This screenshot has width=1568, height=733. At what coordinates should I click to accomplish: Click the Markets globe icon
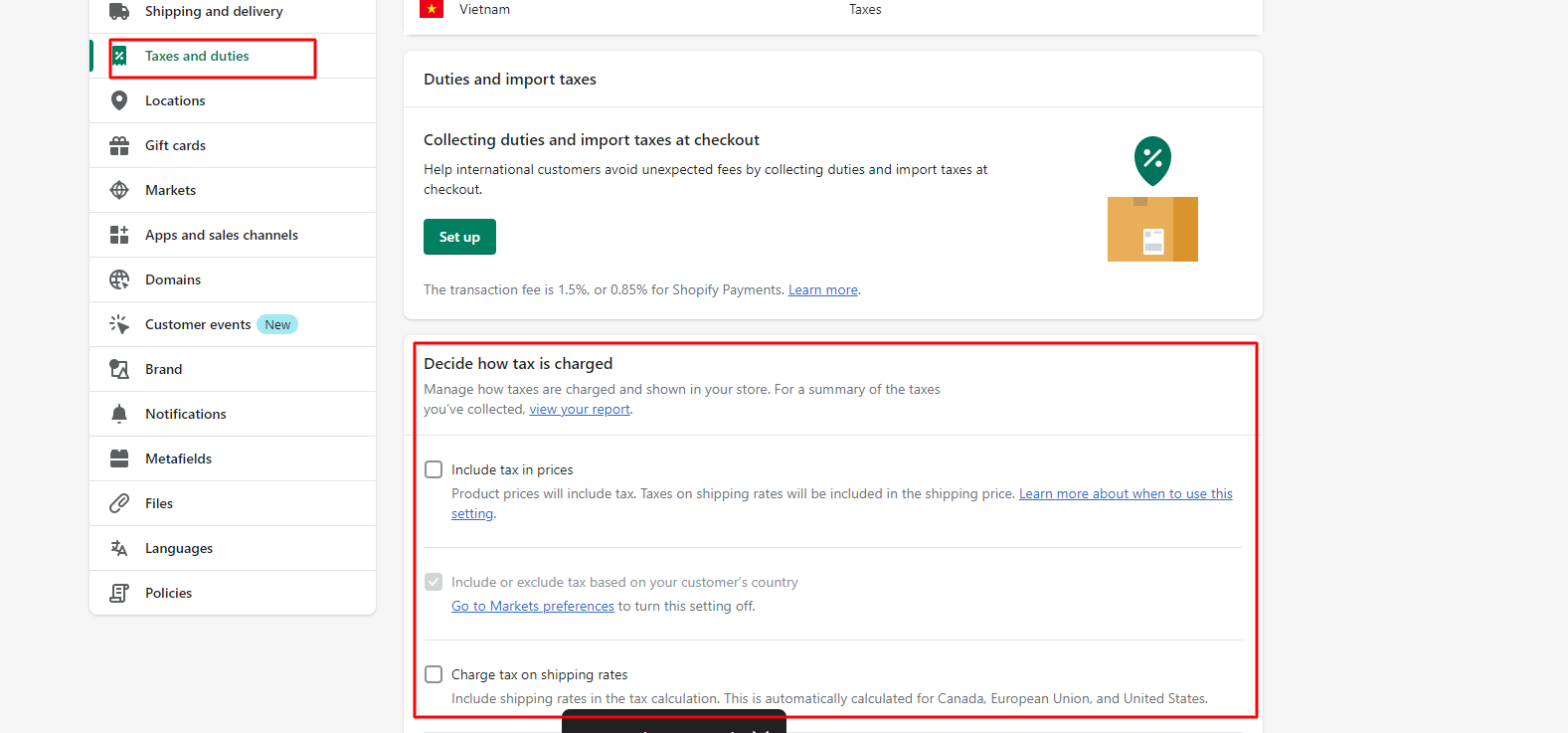tap(119, 190)
